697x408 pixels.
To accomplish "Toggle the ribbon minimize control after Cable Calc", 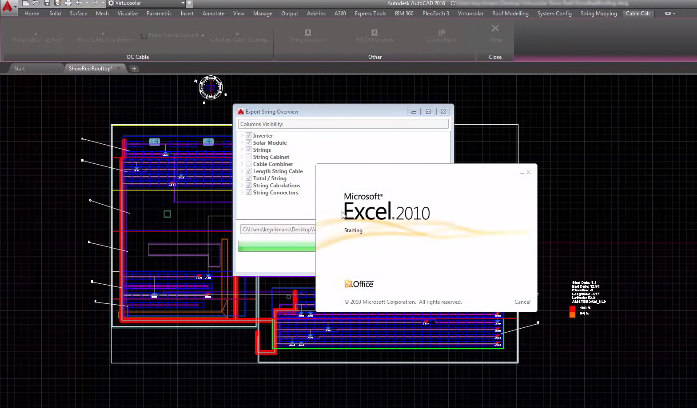I will click(669, 13).
